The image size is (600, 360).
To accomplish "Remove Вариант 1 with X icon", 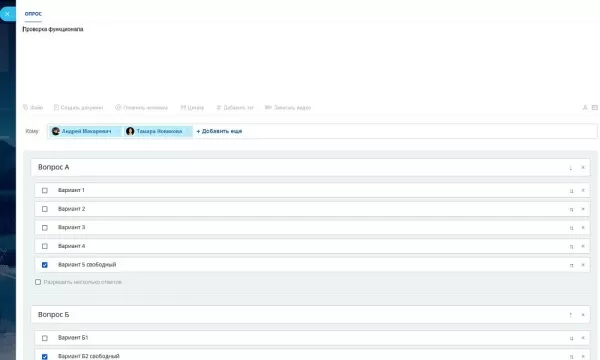I will (x=583, y=190).
